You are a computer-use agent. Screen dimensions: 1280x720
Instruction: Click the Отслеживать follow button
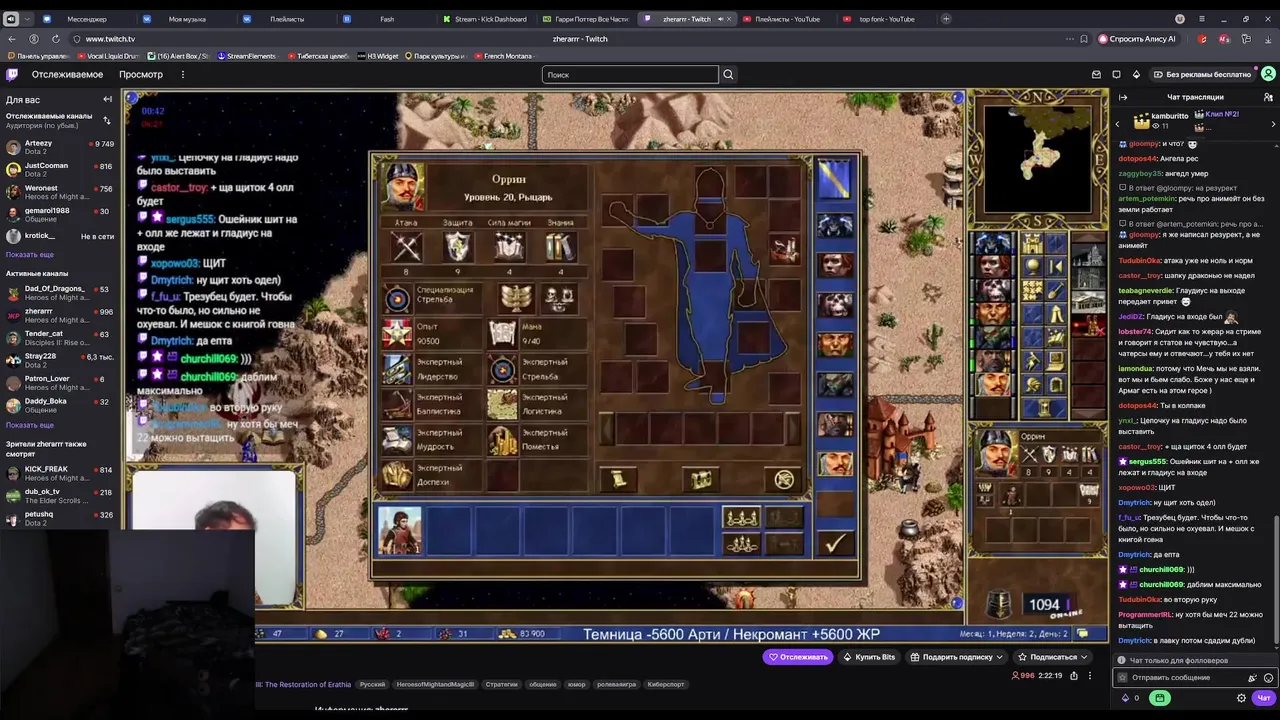coord(798,657)
